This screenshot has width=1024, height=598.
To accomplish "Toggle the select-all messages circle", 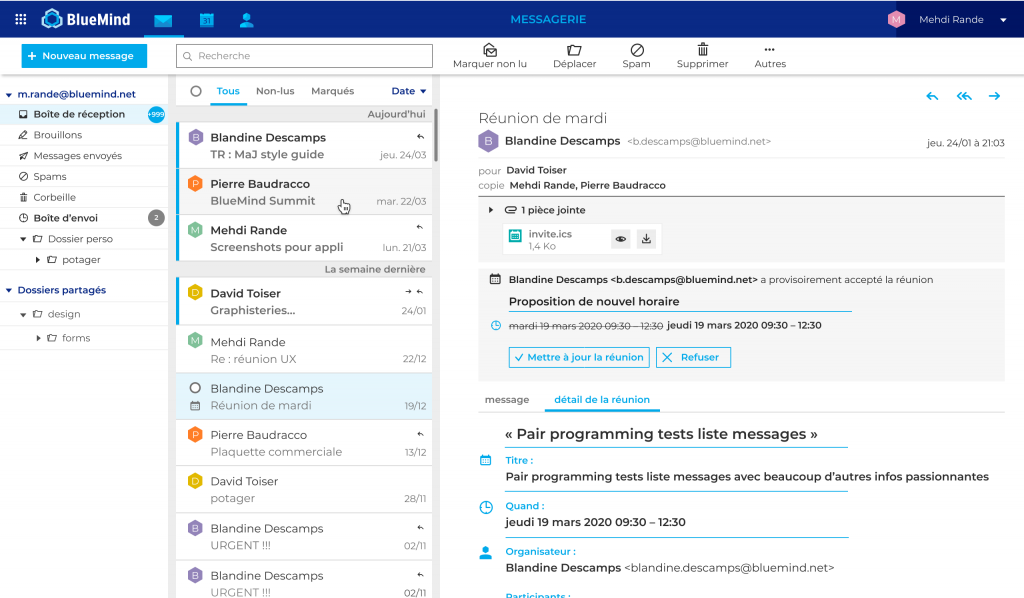I will (x=196, y=91).
